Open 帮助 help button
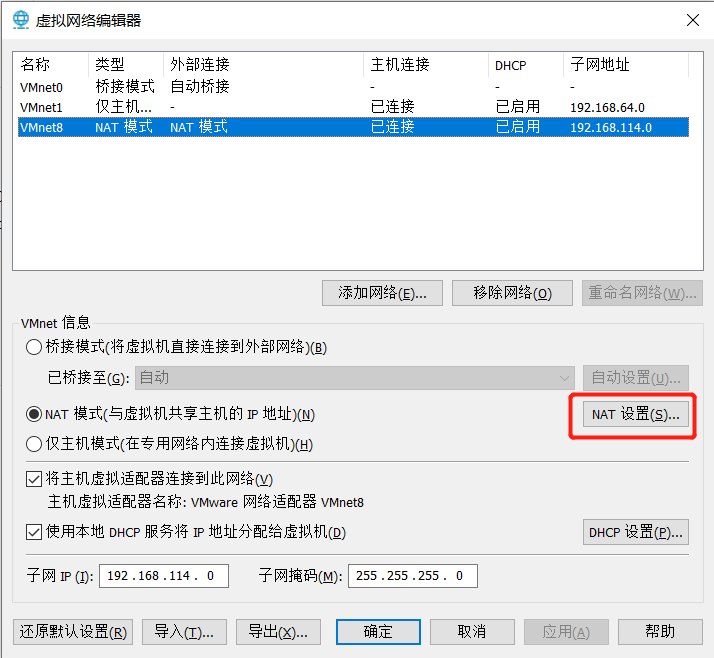 click(x=660, y=632)
